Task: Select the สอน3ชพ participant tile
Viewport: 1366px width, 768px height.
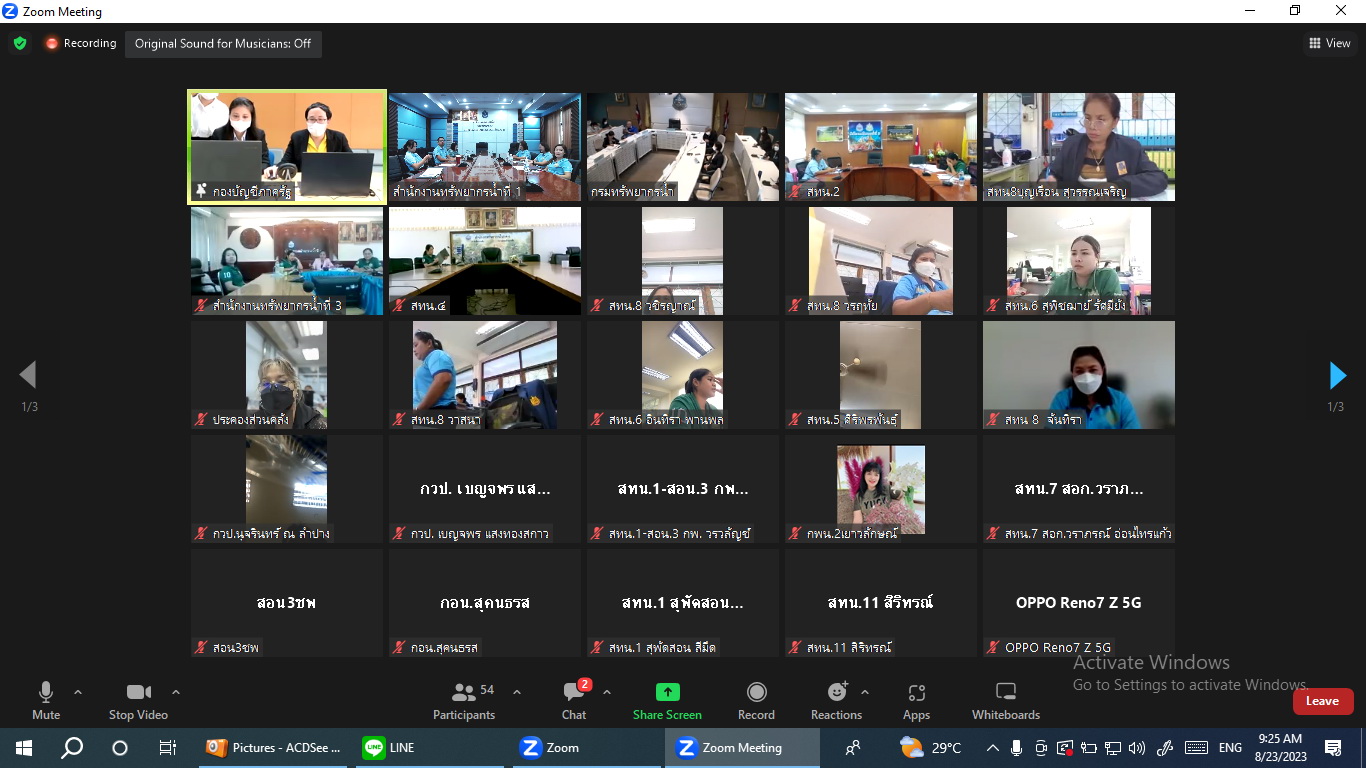Action: (x=287, y=603)
